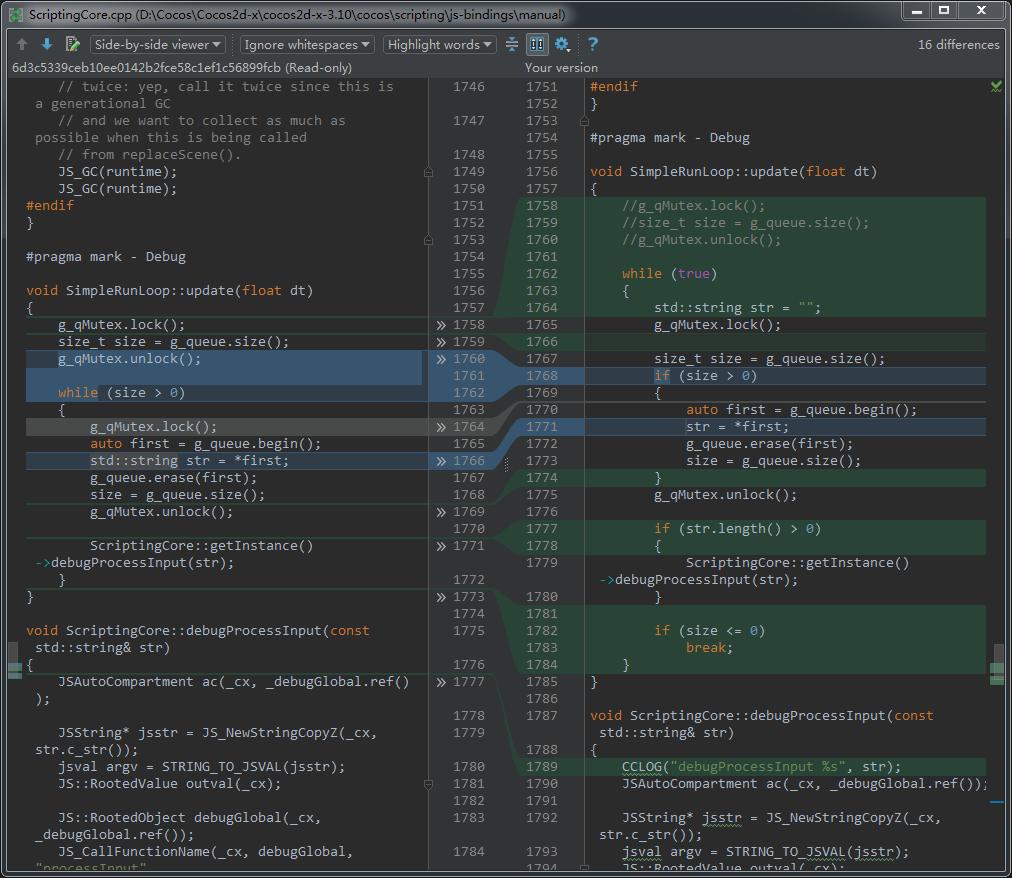This screenshot has width=1012, height=878.
Task: Click the right pane error stripe marker
Action: (998, 801)
